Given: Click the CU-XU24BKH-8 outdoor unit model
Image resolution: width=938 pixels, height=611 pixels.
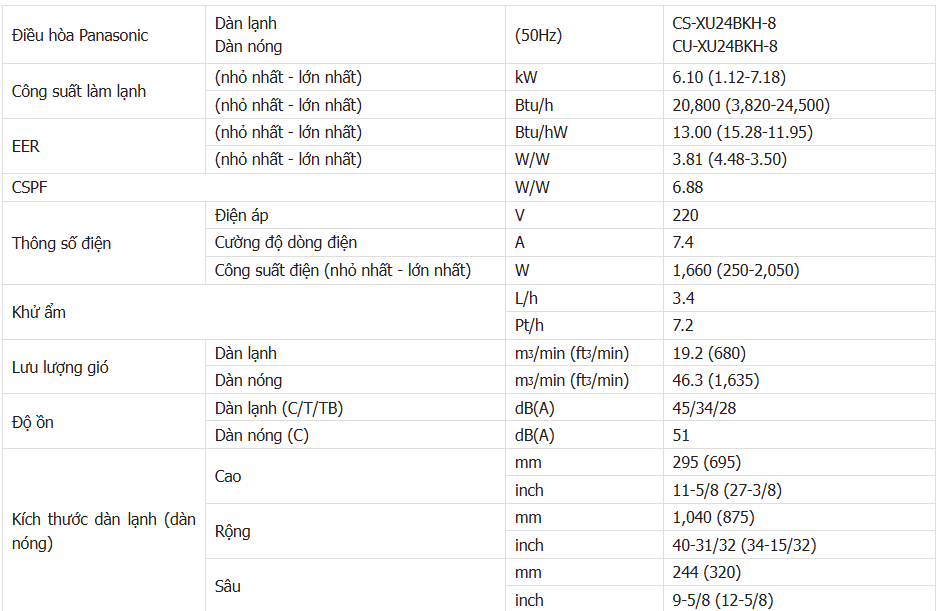Looking at the screenshot, I should [x=725, y=46].
